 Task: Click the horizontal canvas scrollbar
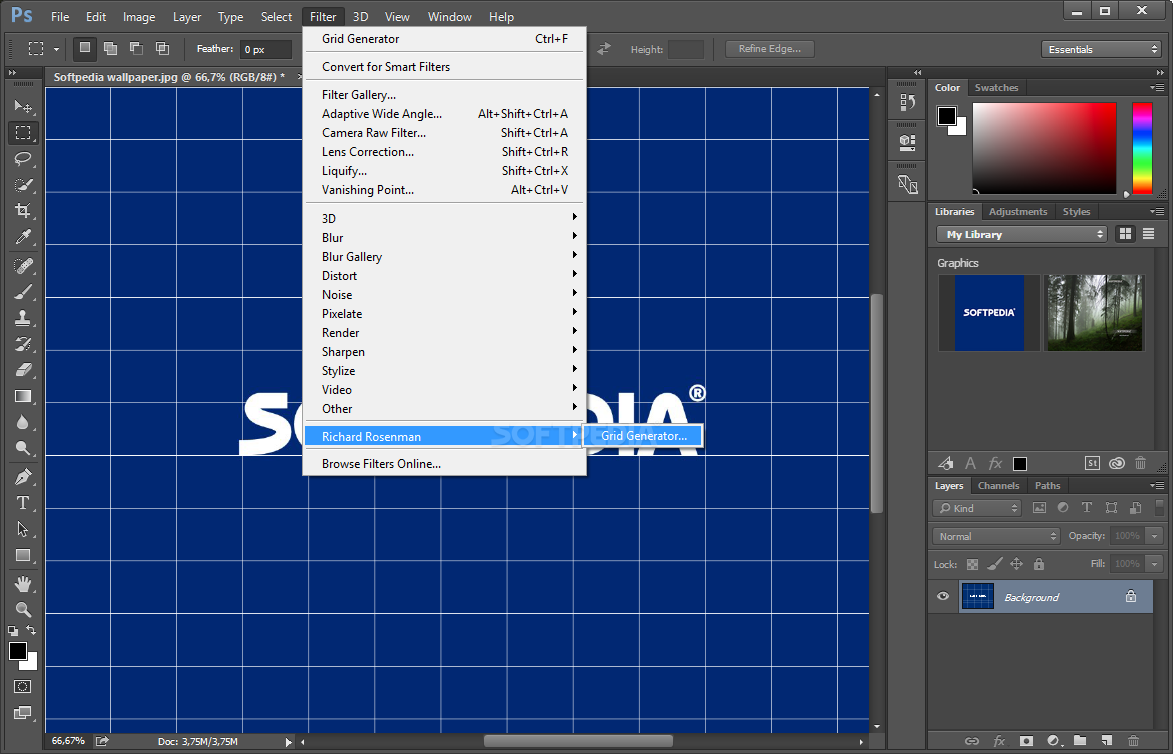tap(578, 741)
